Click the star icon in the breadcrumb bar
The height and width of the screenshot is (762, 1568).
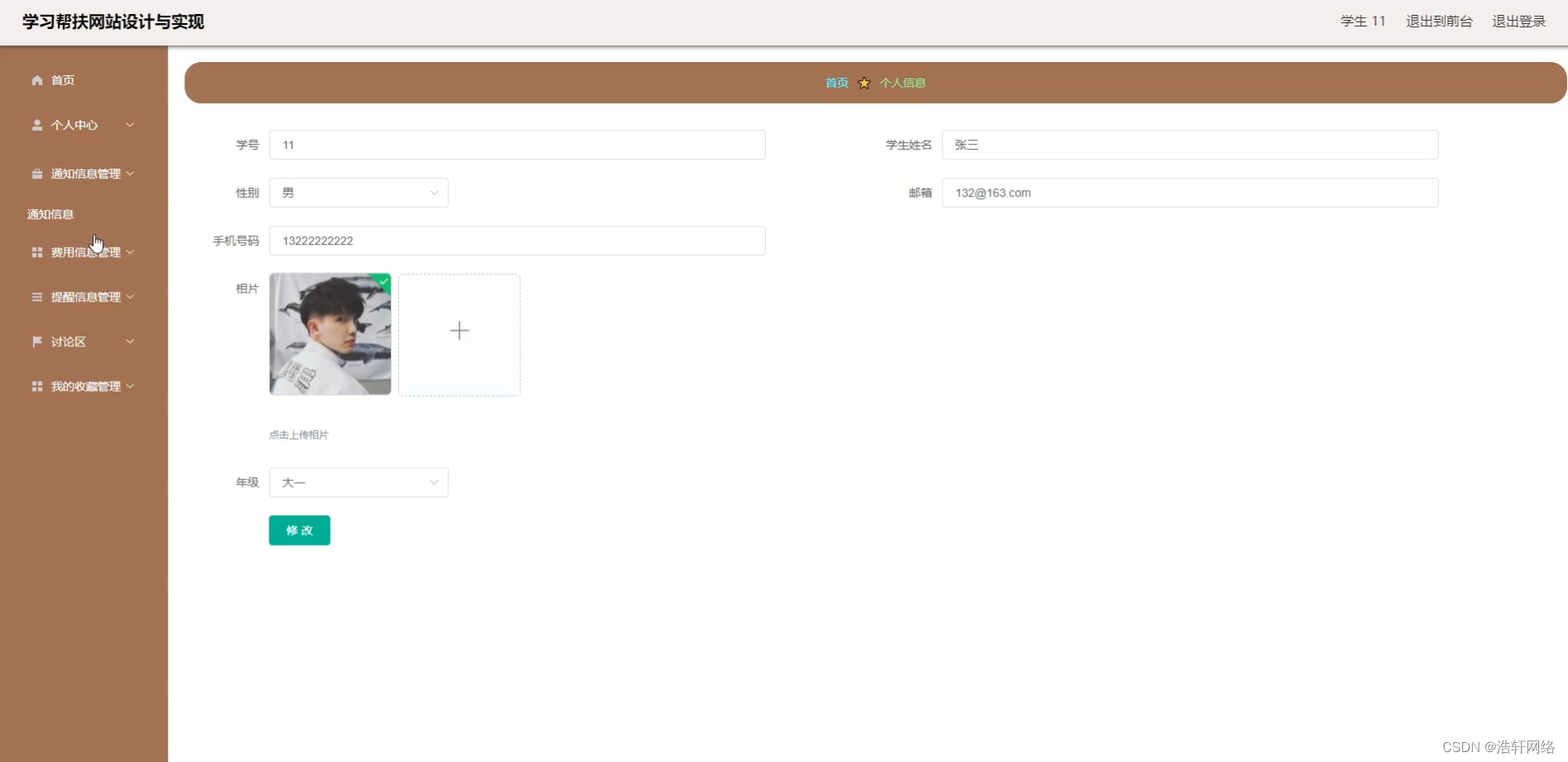click(864, 83)
